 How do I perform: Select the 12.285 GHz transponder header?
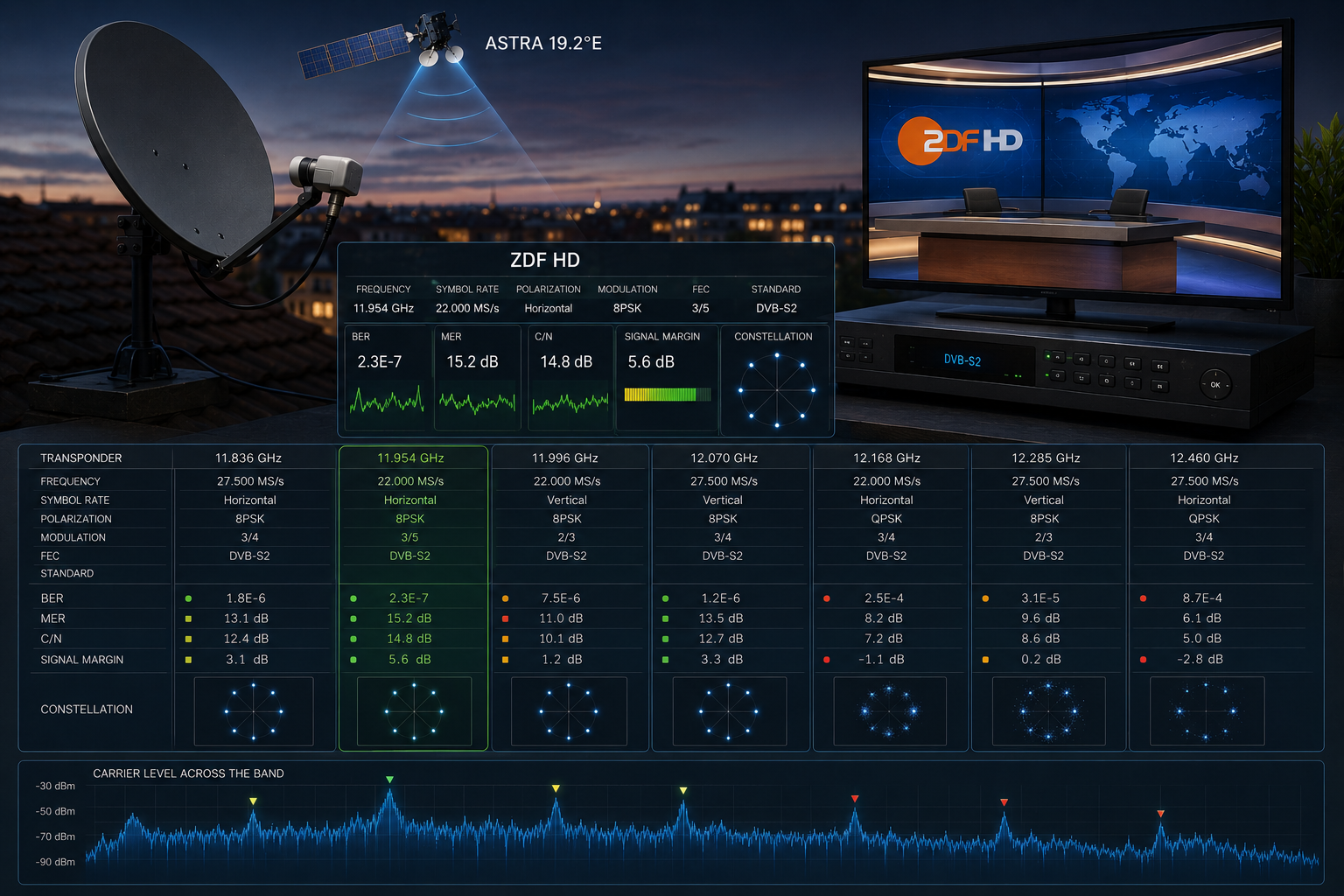point(1046,458)
